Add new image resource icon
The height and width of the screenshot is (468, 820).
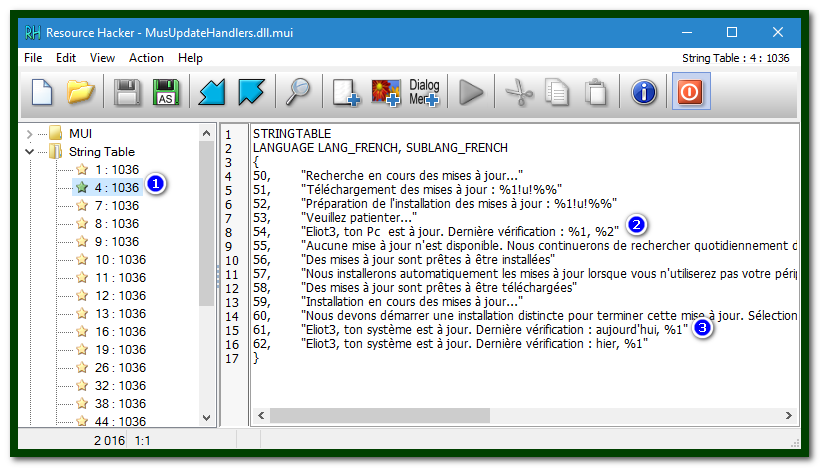(x=386, y=93)
